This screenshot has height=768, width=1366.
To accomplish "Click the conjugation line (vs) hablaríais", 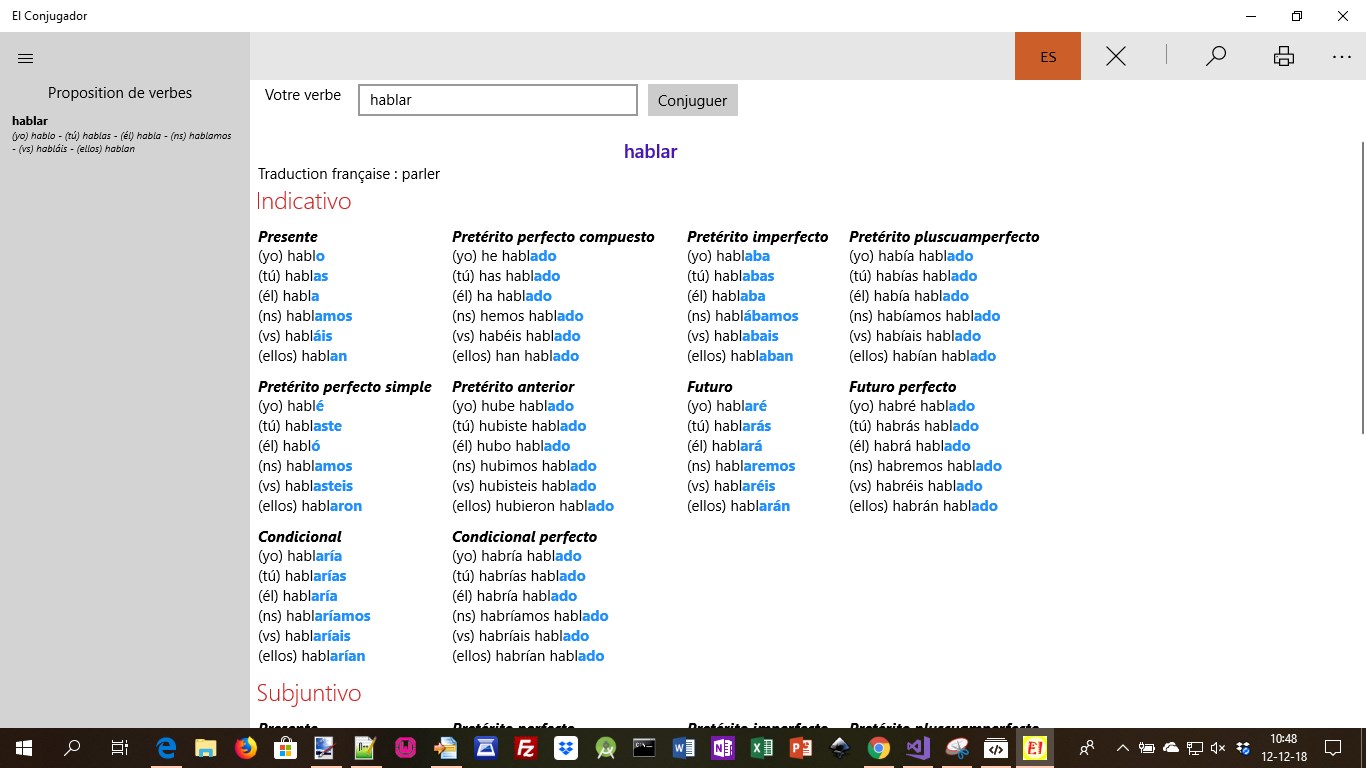I will (x=304, y=636).
